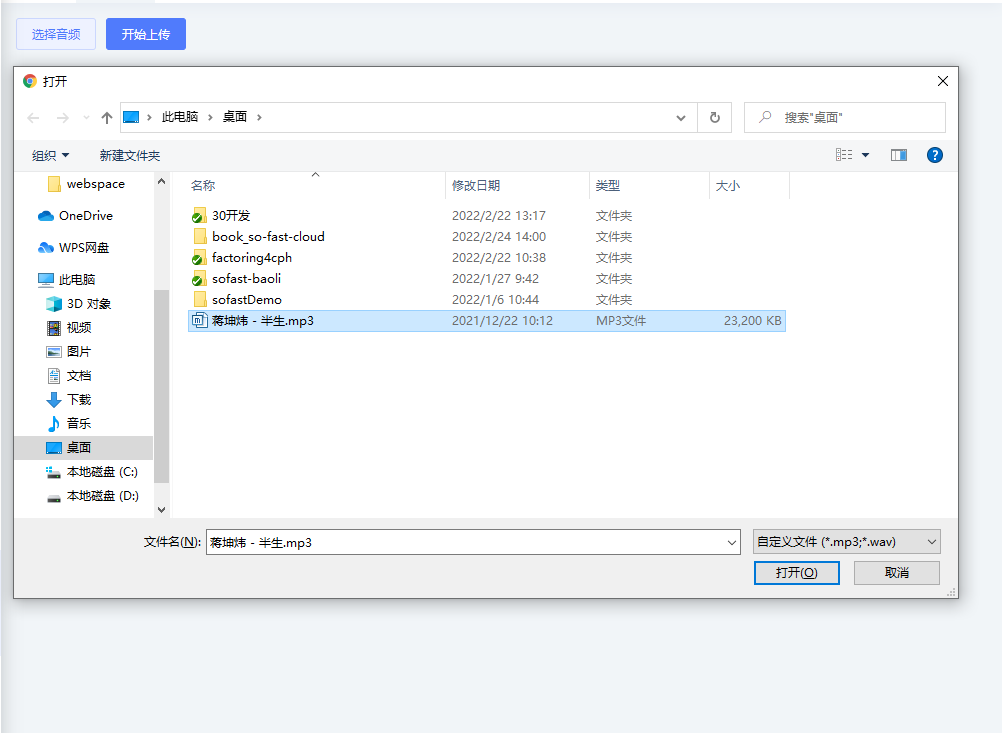Click the refresh button beside address bar
The width and height of the screenshot is (1002, 733).
(x=714, y=117)
